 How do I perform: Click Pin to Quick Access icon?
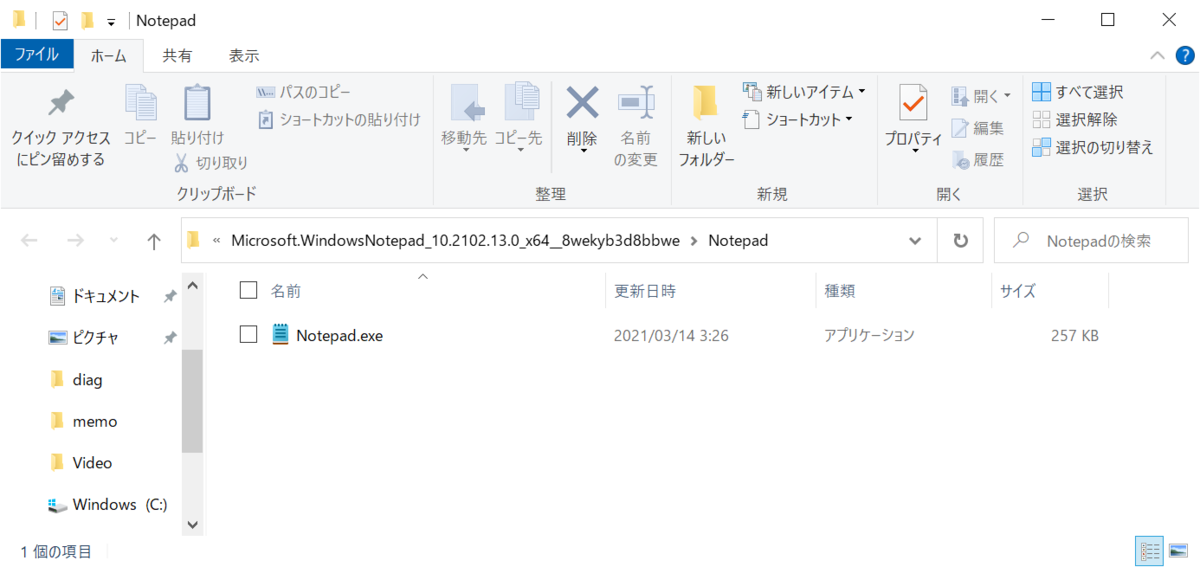tap(60, 103)
